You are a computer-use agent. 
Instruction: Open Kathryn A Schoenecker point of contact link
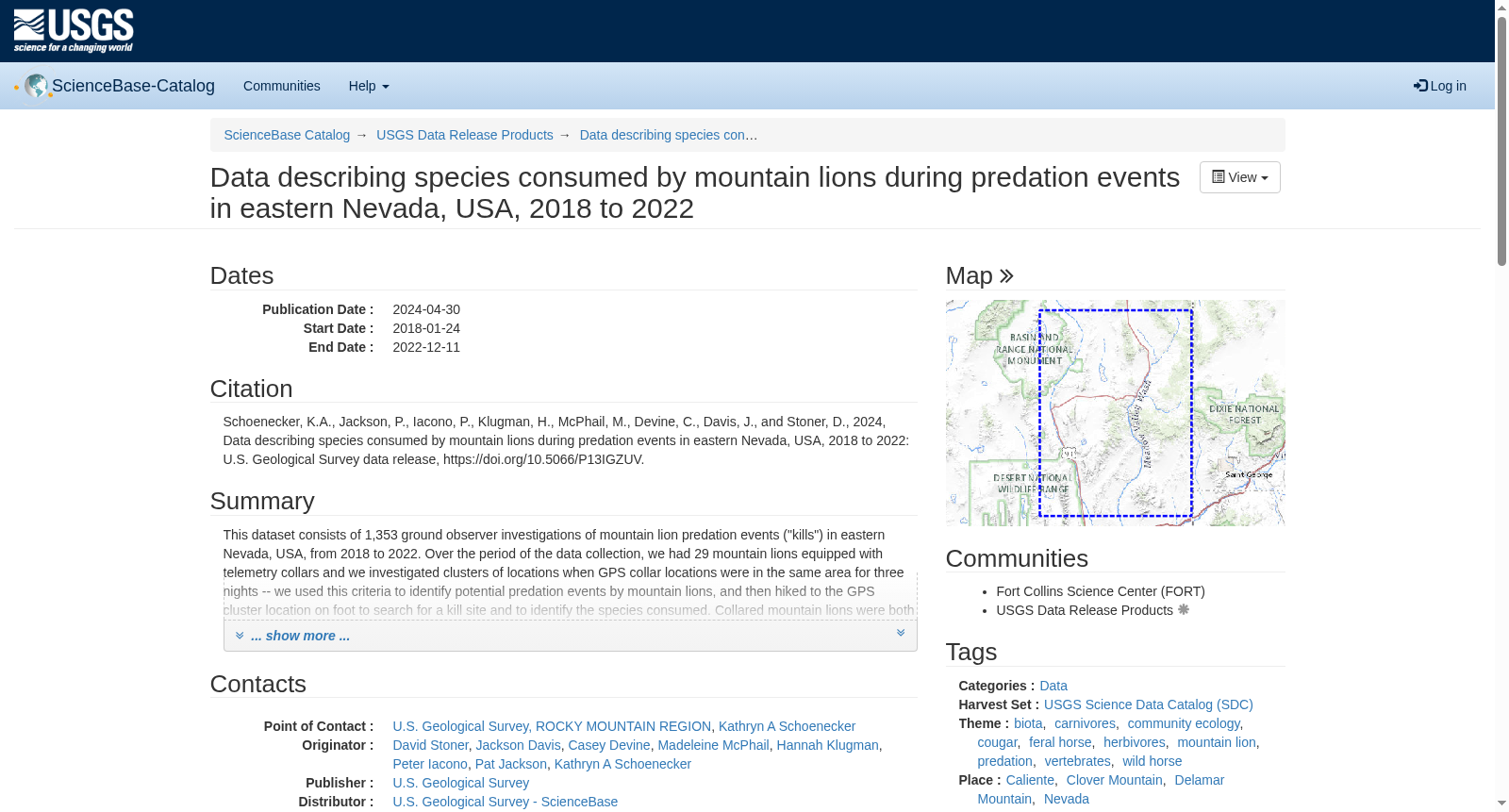coord(787,726)
